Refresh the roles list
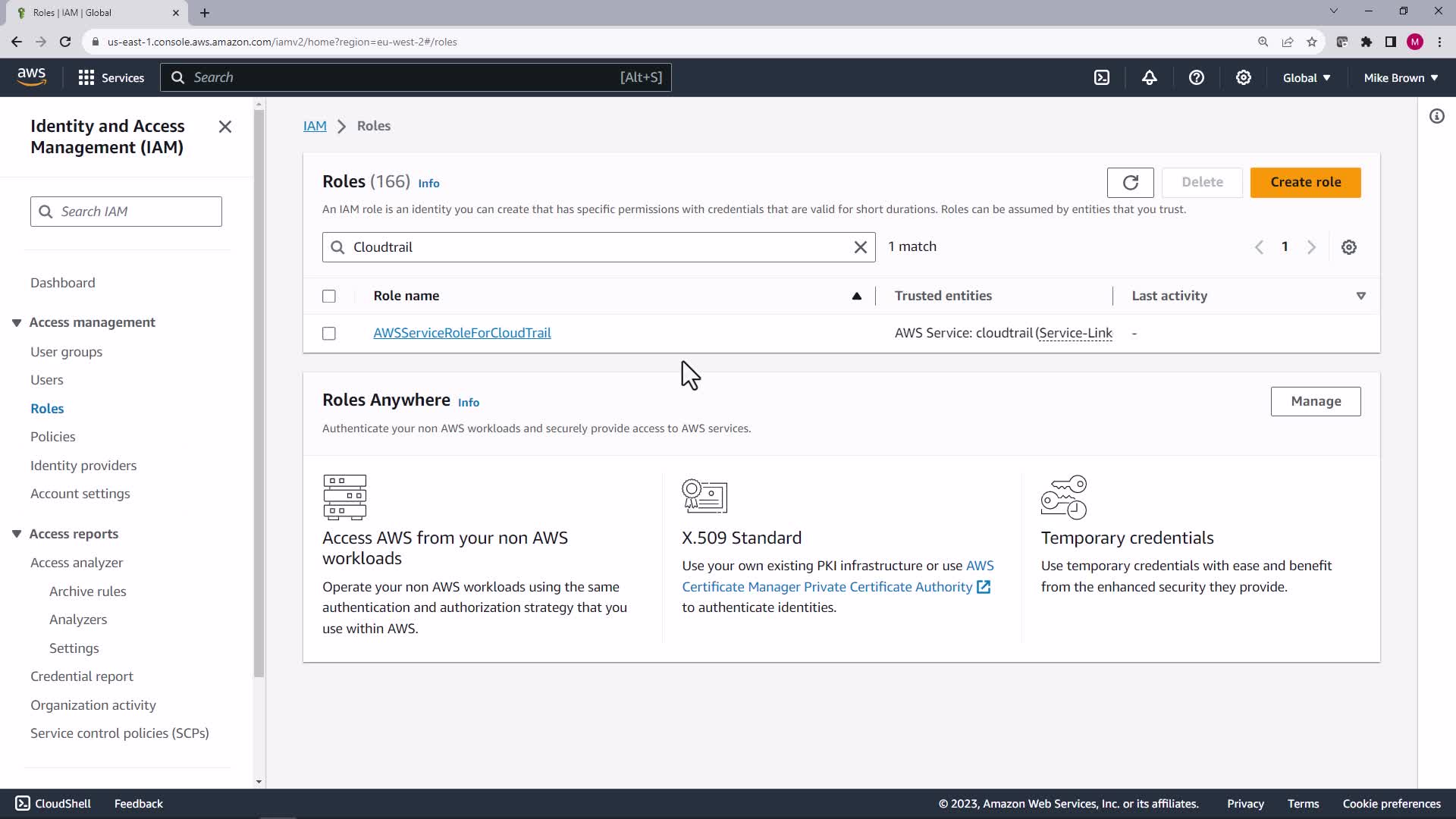Image resolution: width=1456 pixels, height=819 pixels. [1130, 182]
